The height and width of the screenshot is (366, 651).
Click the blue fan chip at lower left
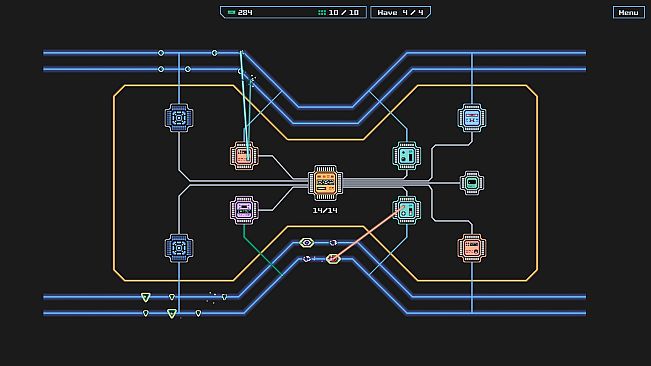(179, 248)
